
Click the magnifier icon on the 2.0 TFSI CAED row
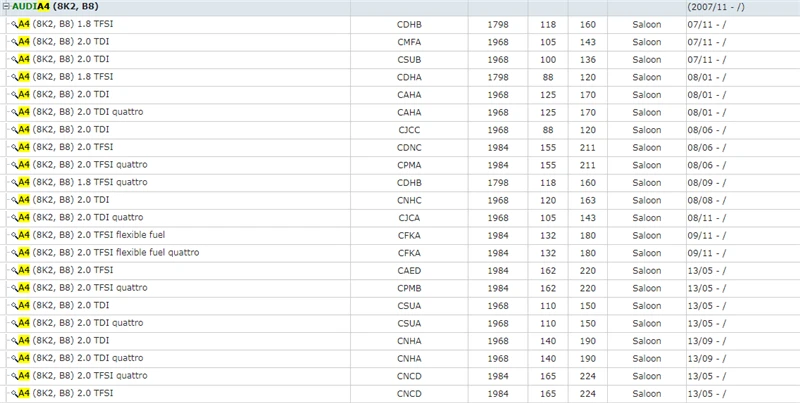point(14,271)
